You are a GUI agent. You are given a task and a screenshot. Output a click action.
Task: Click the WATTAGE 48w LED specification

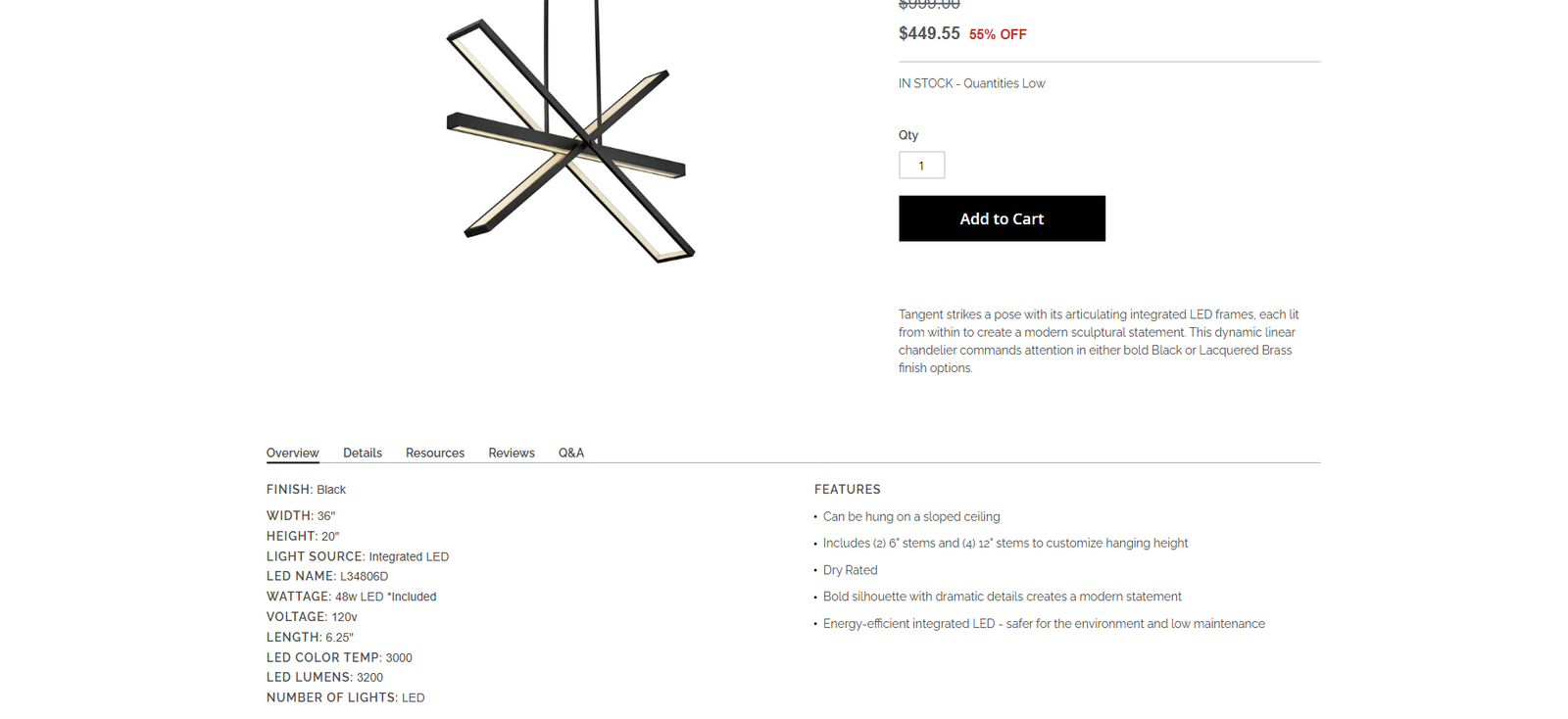click(x=351, y=597)
